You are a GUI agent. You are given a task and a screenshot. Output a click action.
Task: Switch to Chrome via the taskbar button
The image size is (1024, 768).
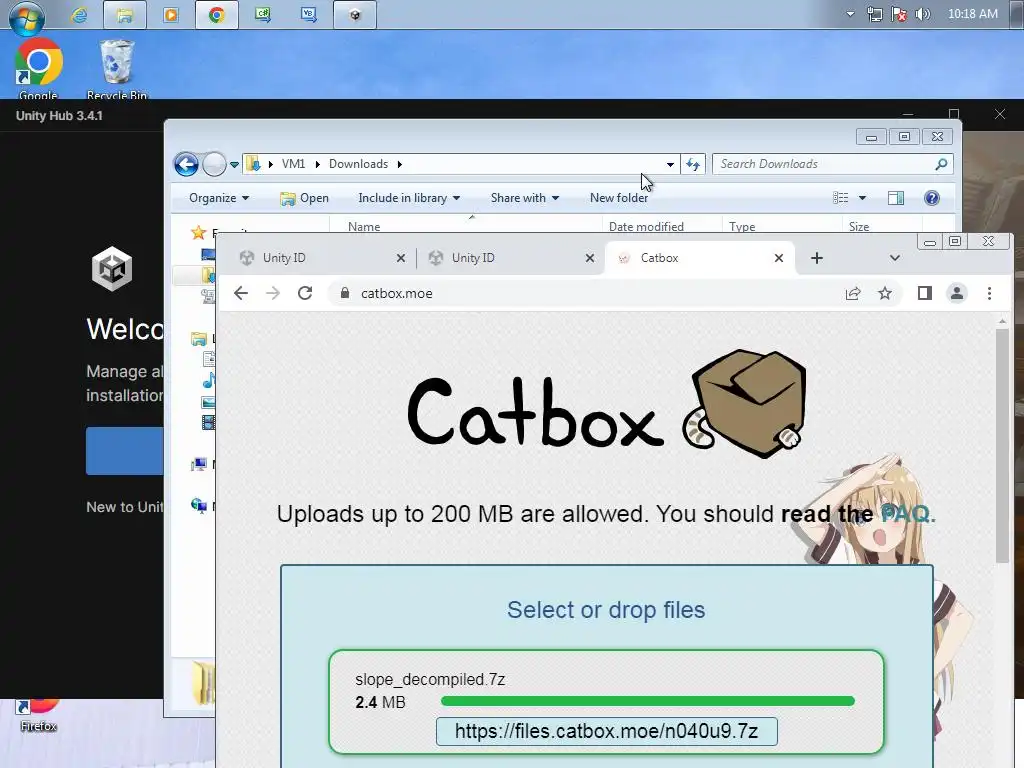[216, 14]
